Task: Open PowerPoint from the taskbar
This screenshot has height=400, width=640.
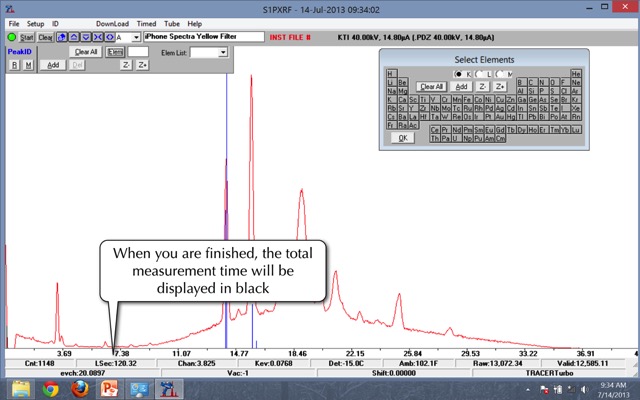Action: [109, 389]
